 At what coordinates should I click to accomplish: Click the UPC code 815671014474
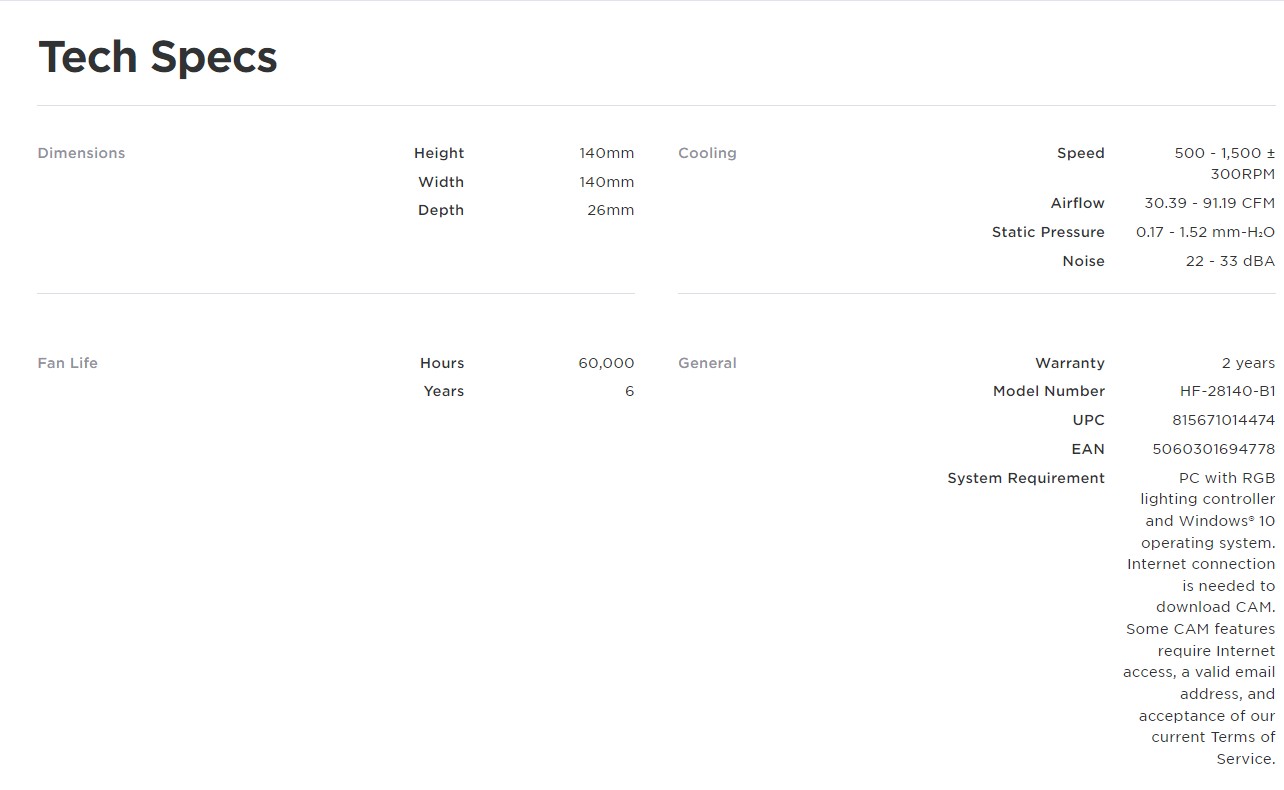coord(1223,420)
